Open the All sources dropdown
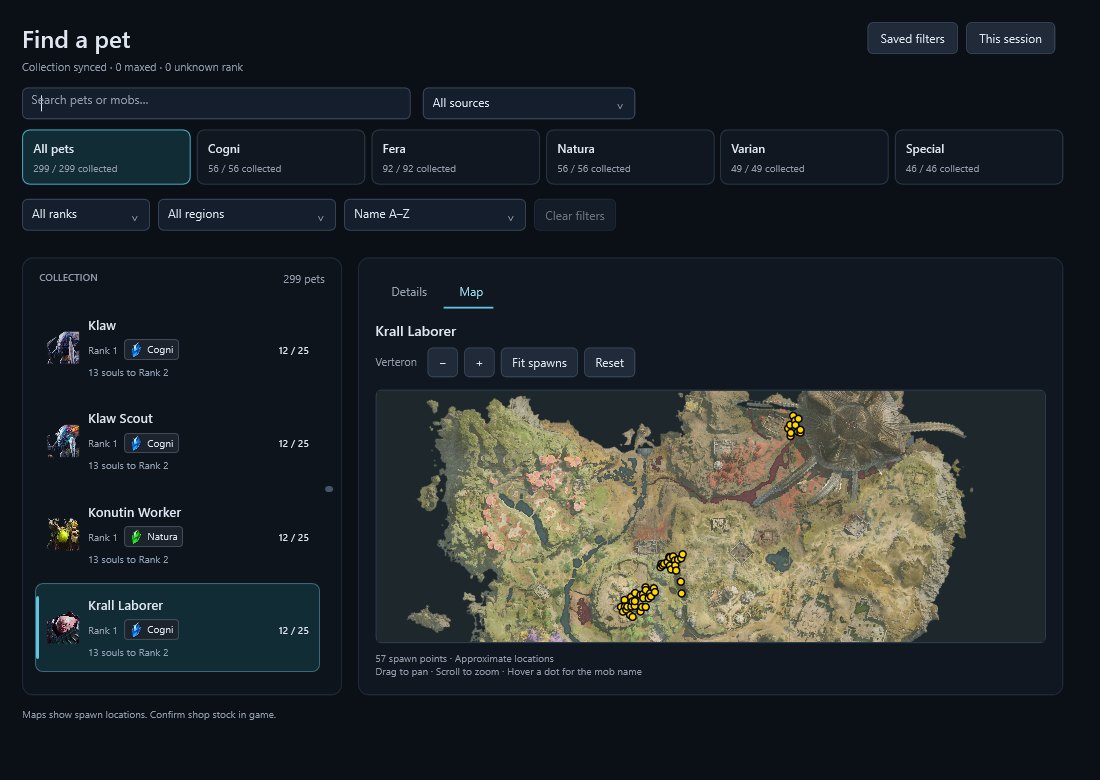This screenshot has height=780, width=1100. (x=529, y=103)
